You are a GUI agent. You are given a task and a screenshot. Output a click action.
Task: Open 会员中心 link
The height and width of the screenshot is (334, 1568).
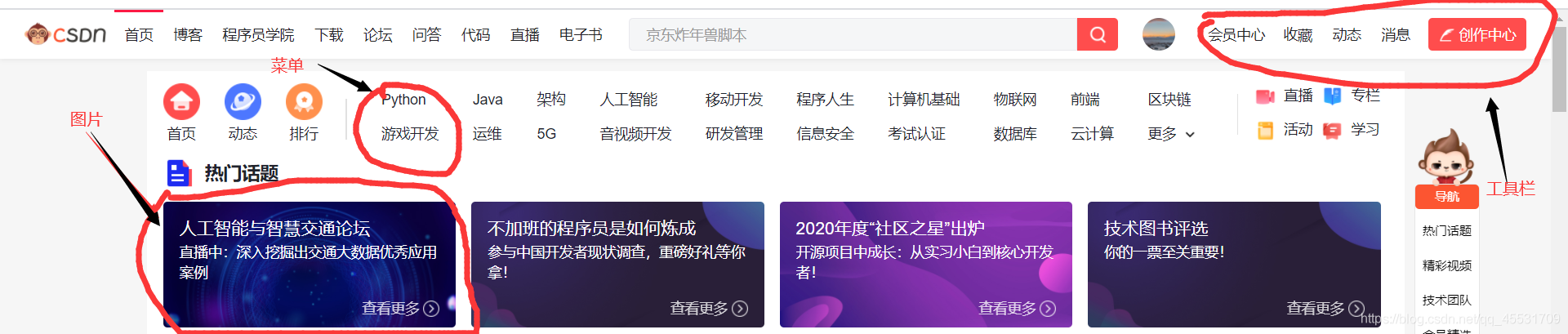pyautogui.click(x=1236, y=35)
